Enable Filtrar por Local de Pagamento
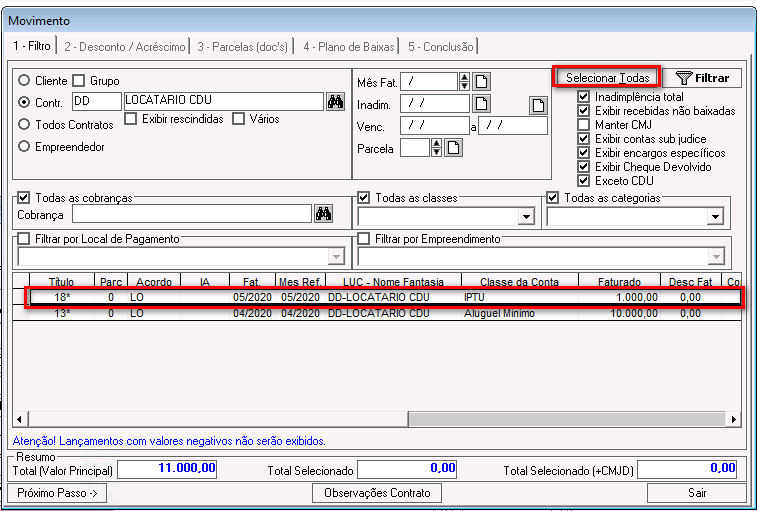The image size is (757, 511). point(24,239)
